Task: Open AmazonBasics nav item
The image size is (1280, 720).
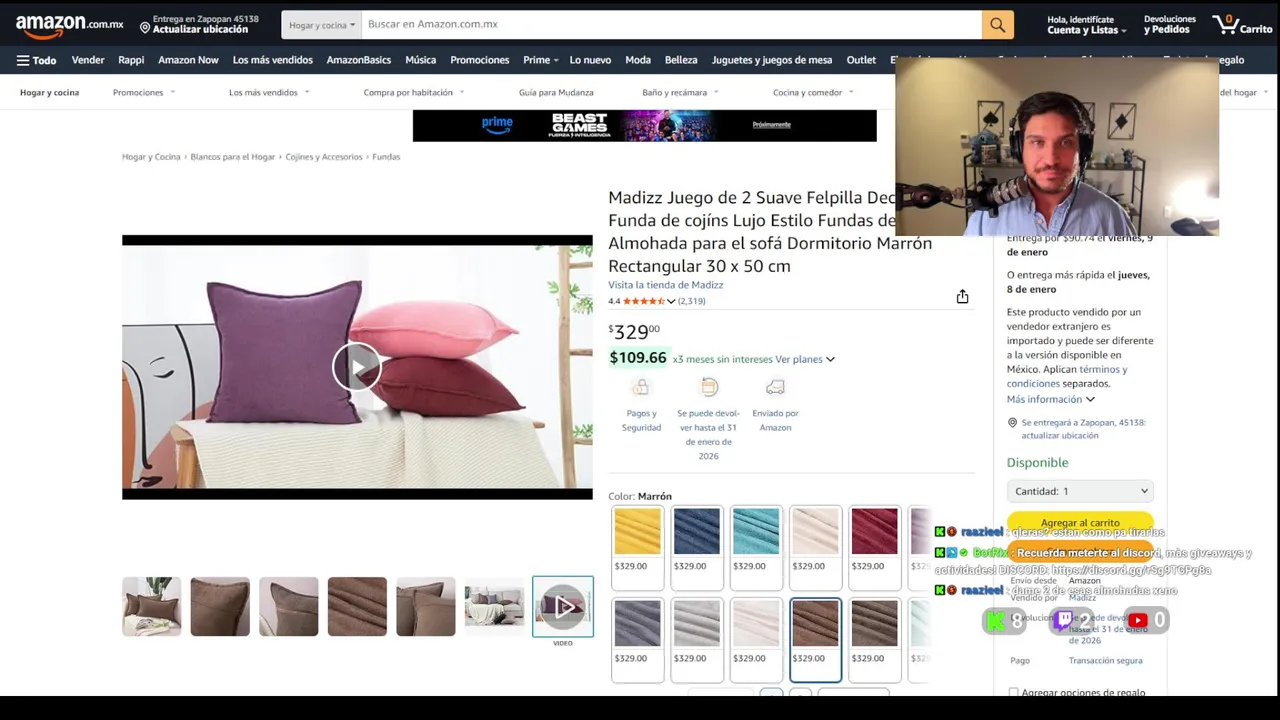Action: [358, 60]
